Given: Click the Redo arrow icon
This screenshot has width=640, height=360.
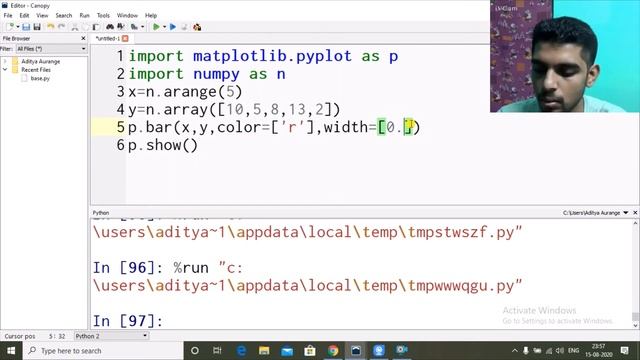Looking at the screenshot, I should (61, 27).
